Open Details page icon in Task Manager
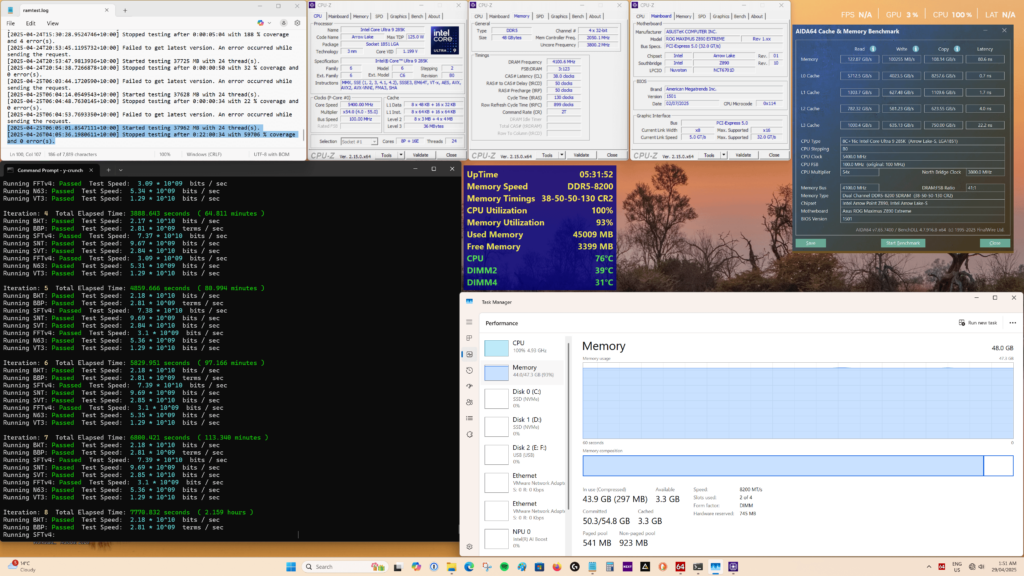This screenshot has height=576, width=1024. click(469, 418)
